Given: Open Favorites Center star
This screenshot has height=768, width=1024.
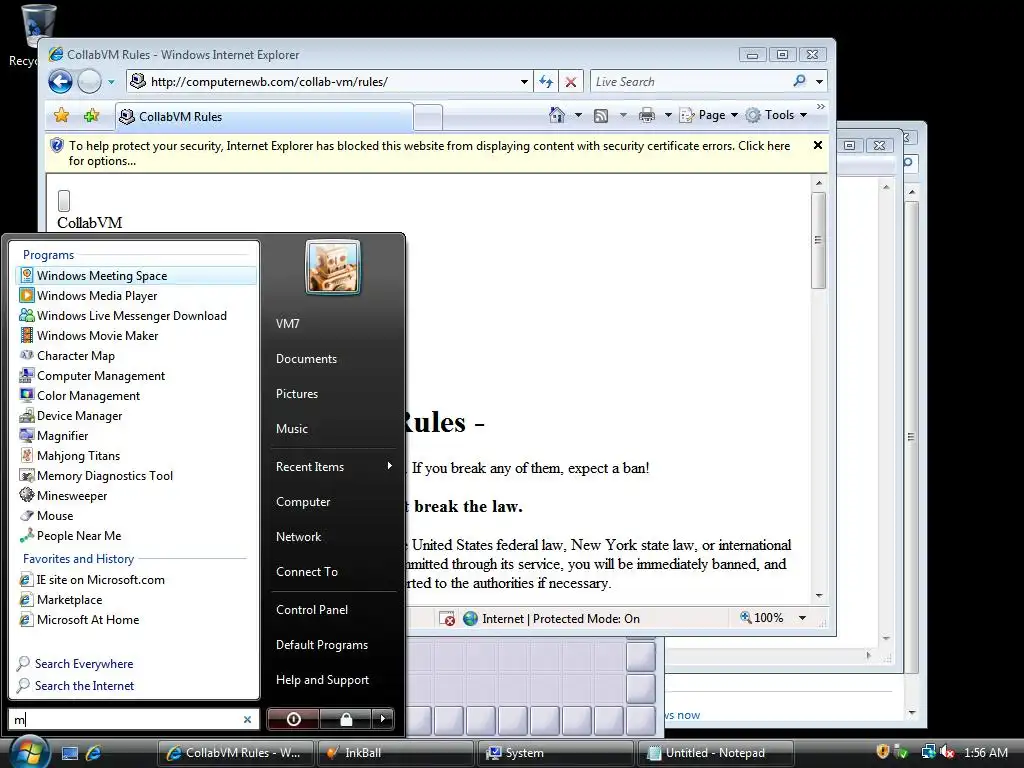Looking at the screenshot, I should pos(61,116).
